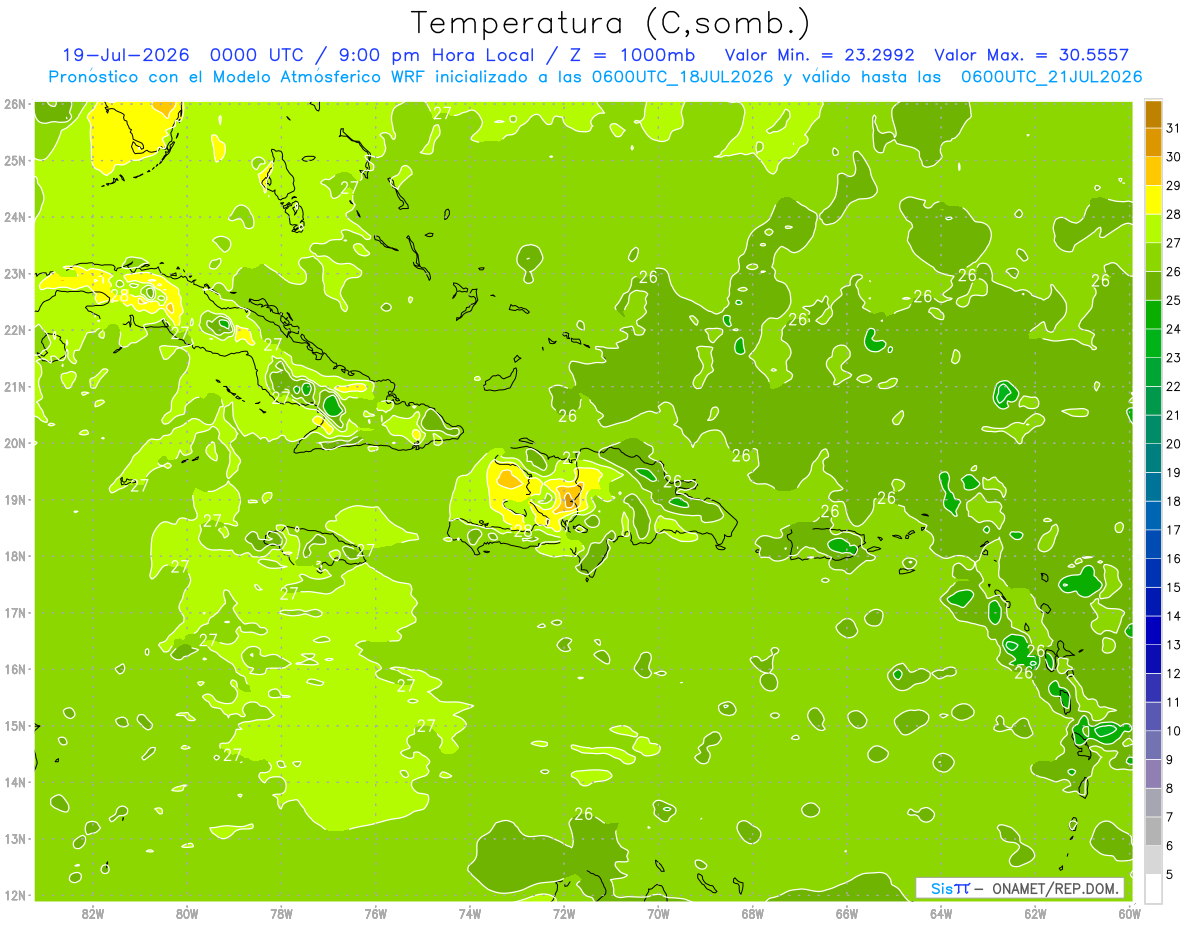
Task: Click the 76W longitude axis label
Action: 375,913
